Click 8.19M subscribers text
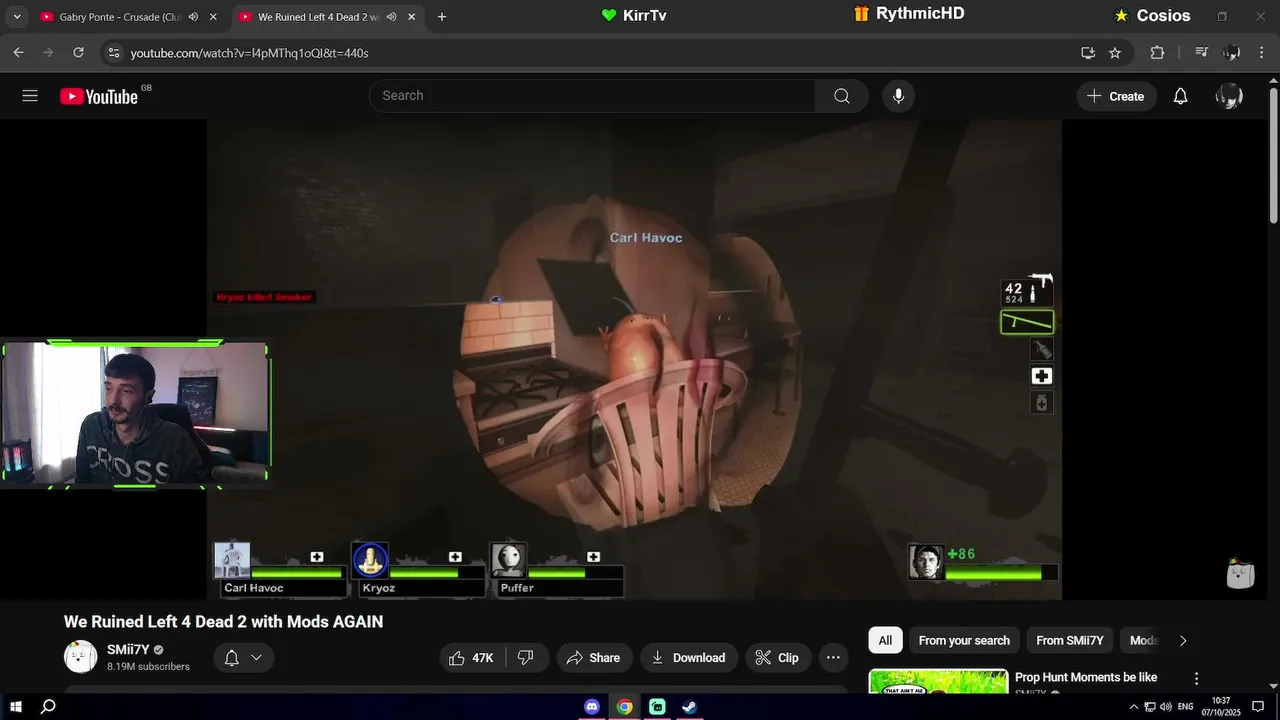 point(148,667)
